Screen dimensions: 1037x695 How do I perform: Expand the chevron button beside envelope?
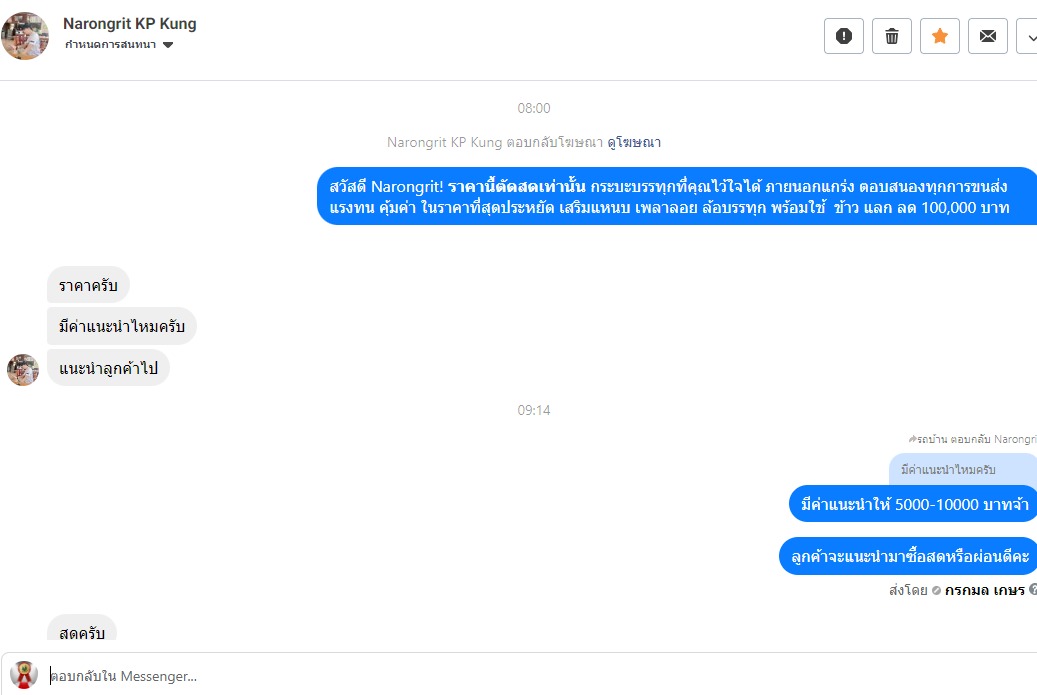1028,36
